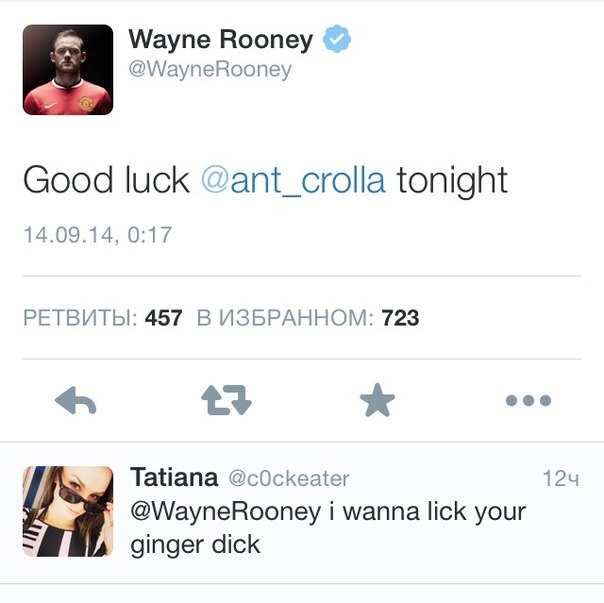The width and height of the screenshot is (604, 603).
Task: Open the three-dots more options icon
Action: (x=528, y=401)
